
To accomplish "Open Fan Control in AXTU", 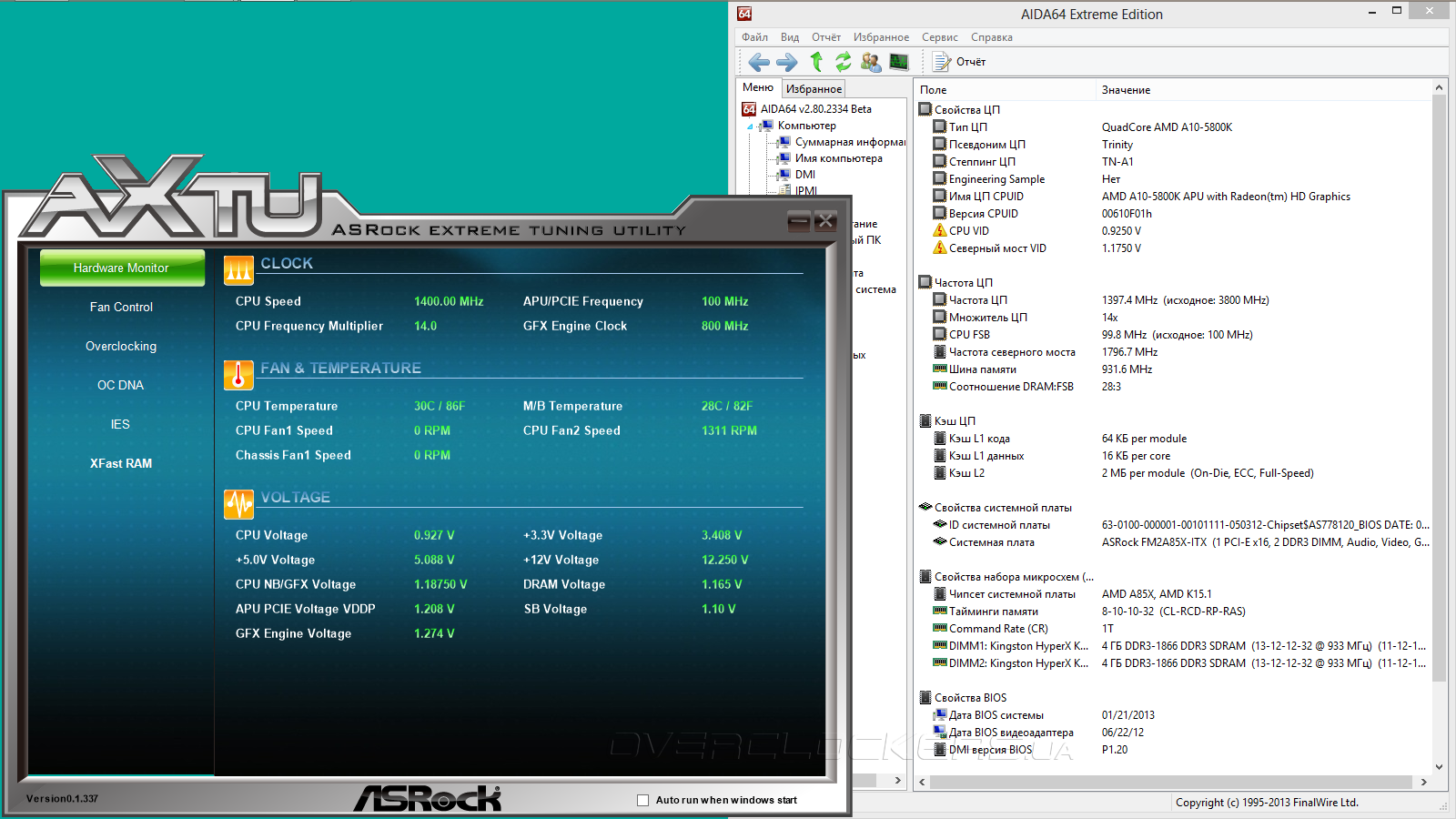I will click(121, 307).
